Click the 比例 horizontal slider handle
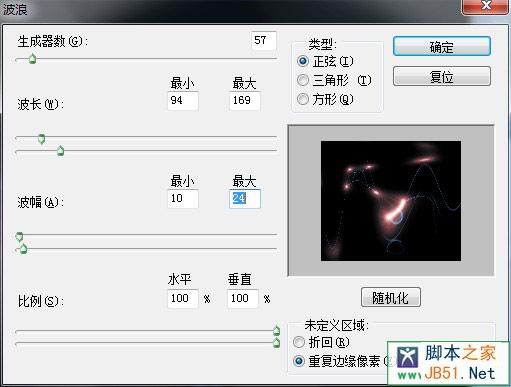511x387 pixels. [276, 330]
